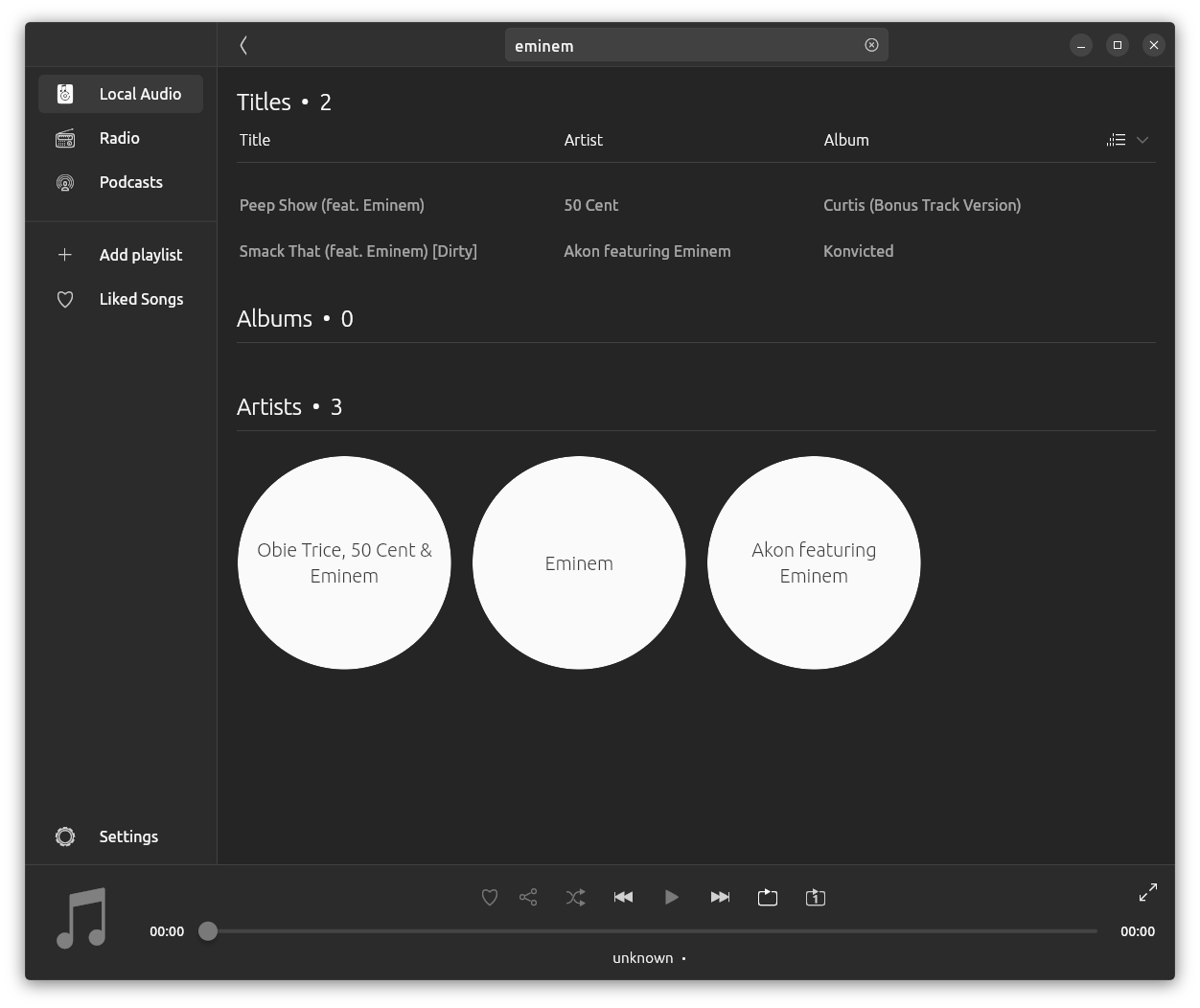Select the Radio section in the sidebar

pos(120,138)
